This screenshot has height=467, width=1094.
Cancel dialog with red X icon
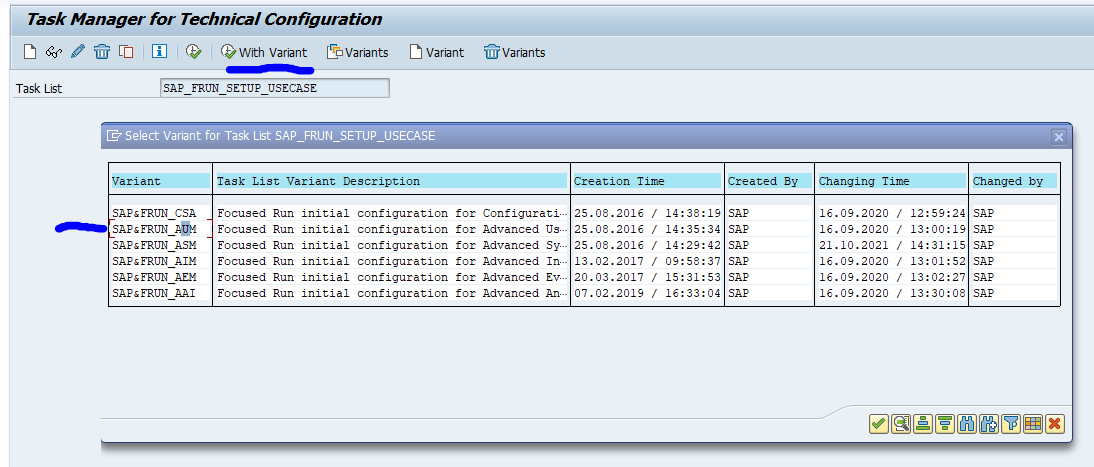[x=1054, y=423]
